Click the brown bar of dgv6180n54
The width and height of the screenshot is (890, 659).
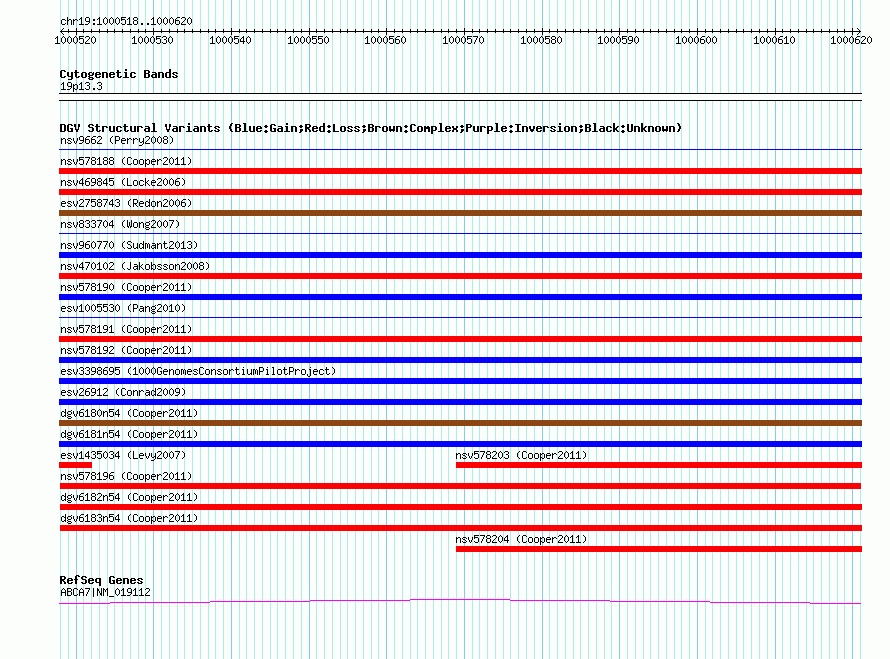(460, 423)
